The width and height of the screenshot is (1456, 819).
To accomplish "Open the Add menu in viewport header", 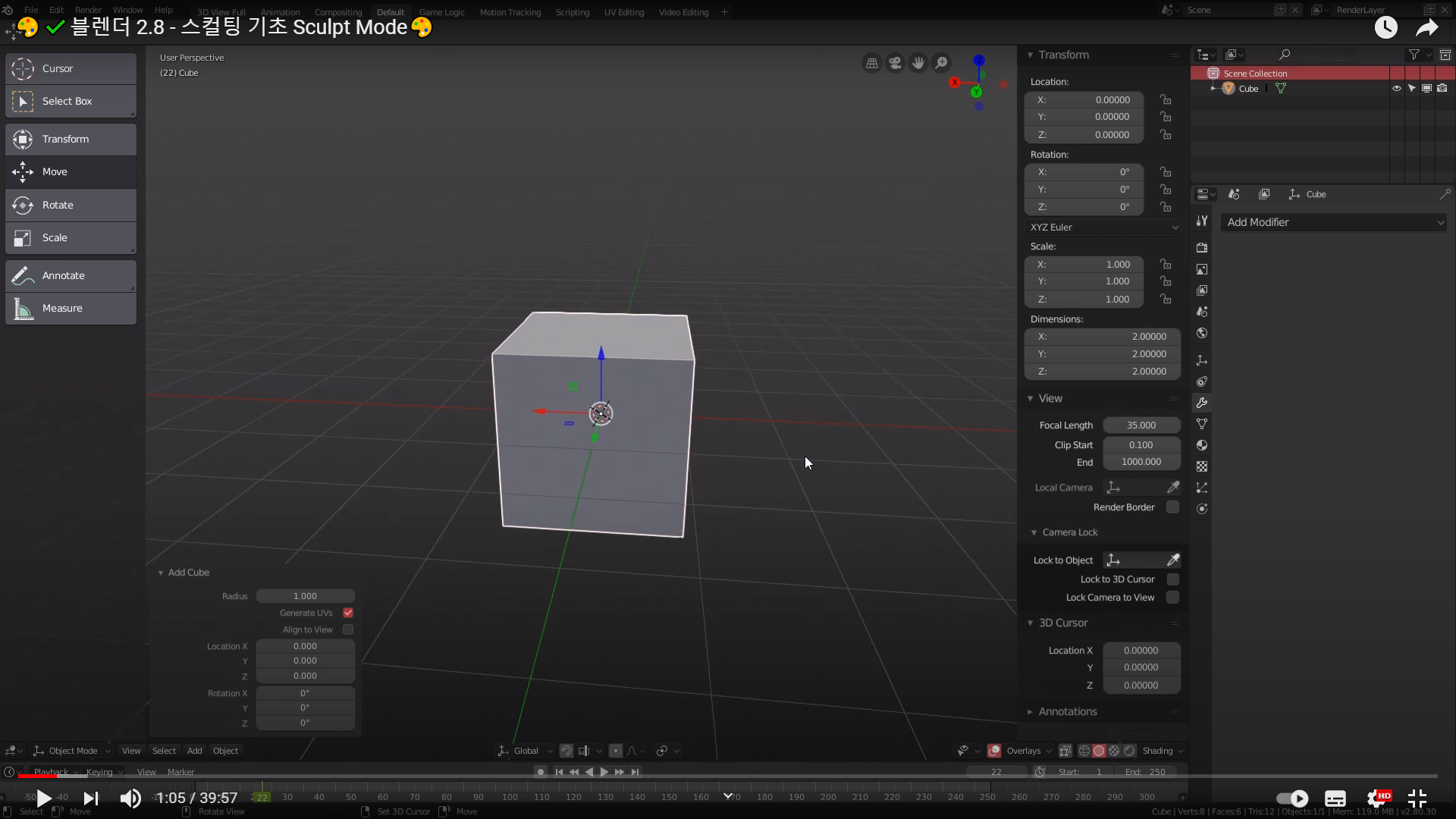I will 194,751.
